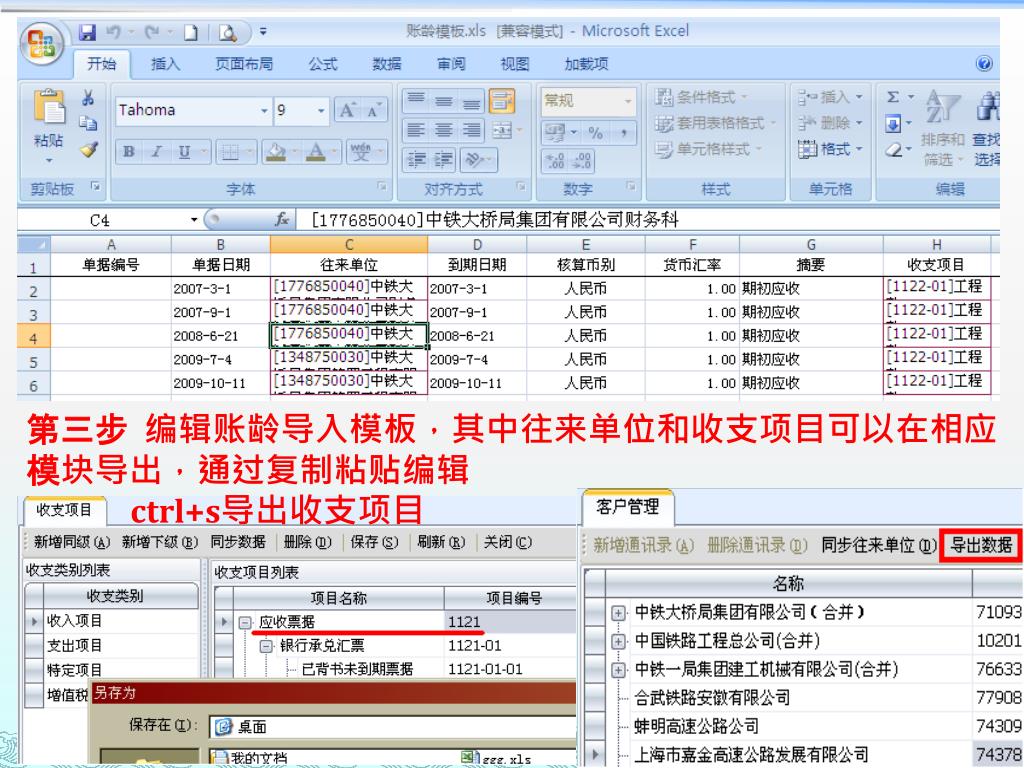The image size is (1024, 768).
Task: Redo the last undone action
Action: coord(152,32)
